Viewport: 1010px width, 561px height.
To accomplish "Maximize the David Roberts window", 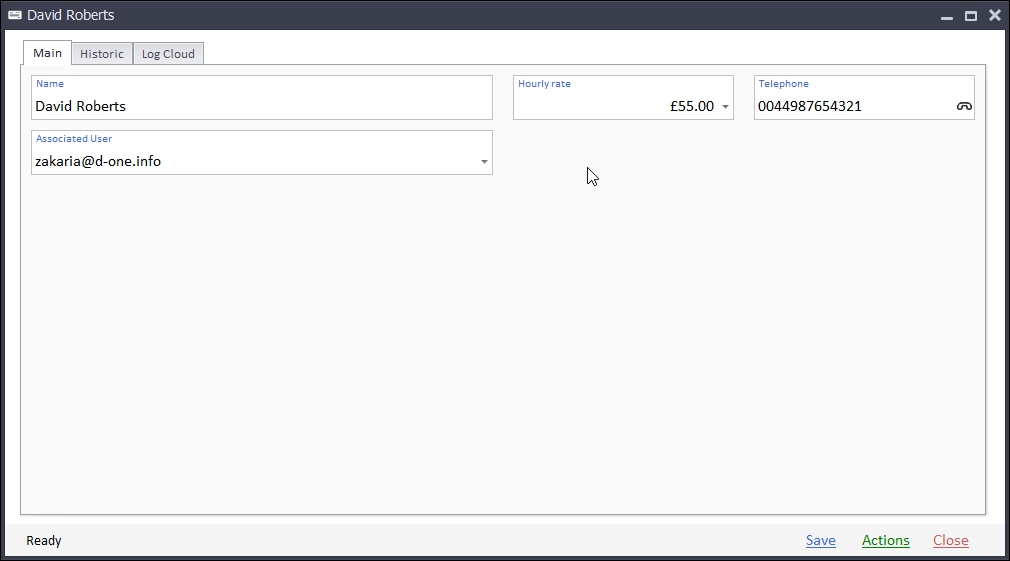I will click(970, 16).
